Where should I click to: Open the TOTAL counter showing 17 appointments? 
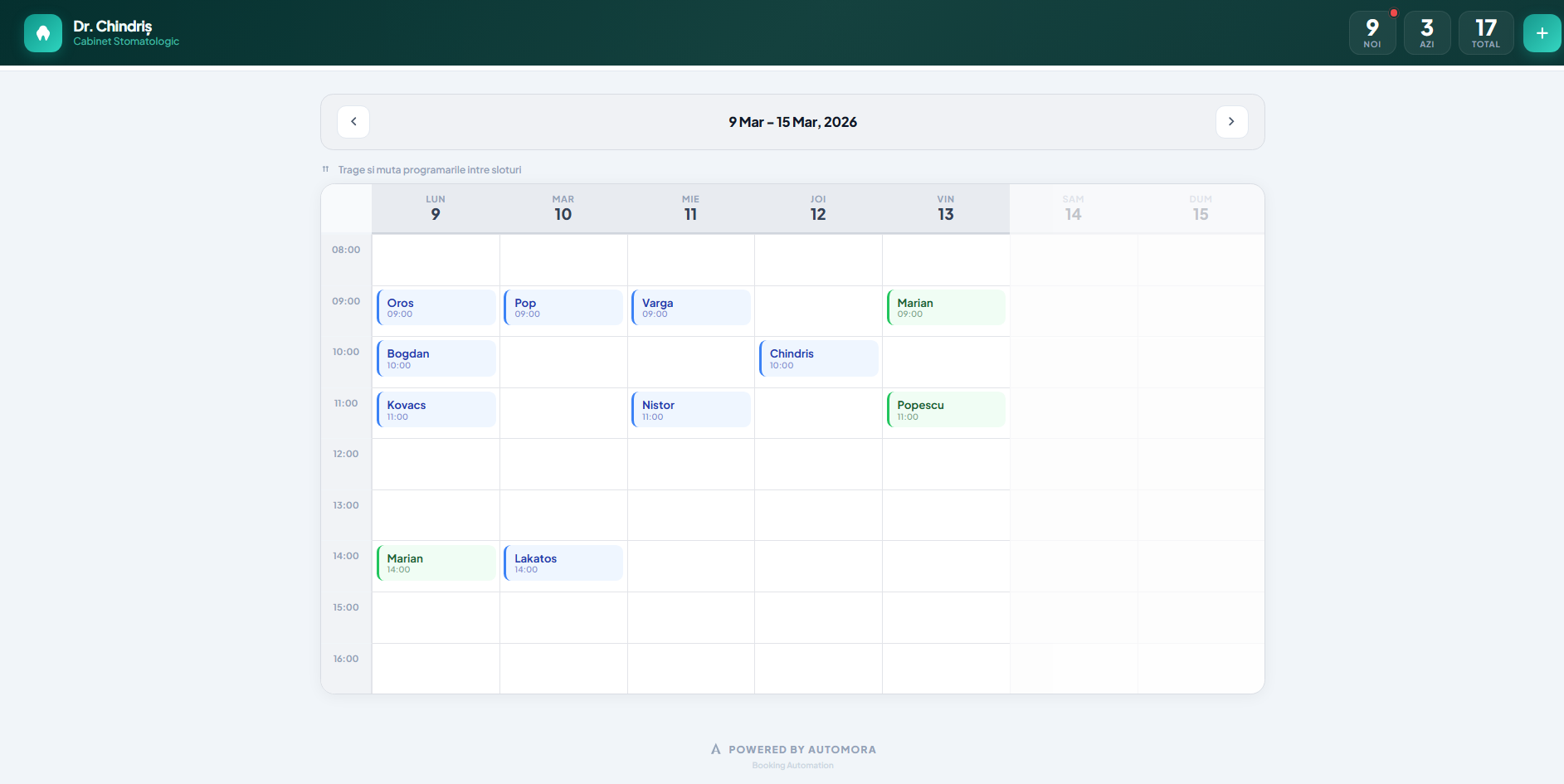(1486, 32)
